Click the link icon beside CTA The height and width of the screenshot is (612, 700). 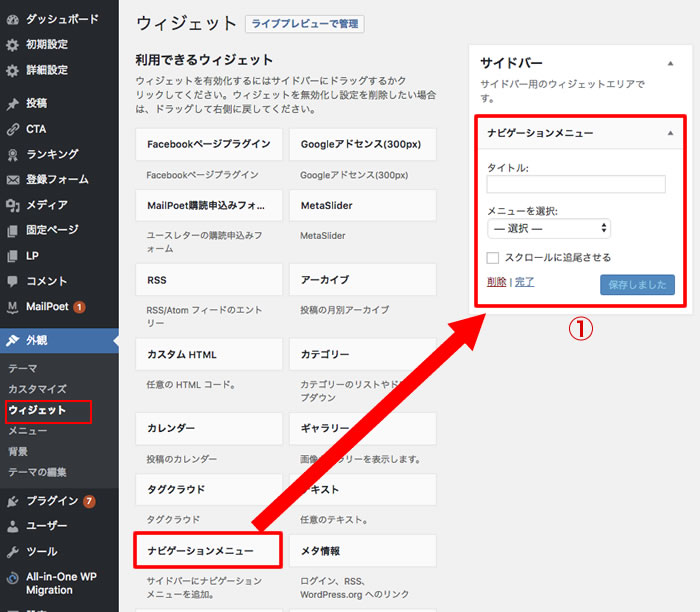point(12,129)
